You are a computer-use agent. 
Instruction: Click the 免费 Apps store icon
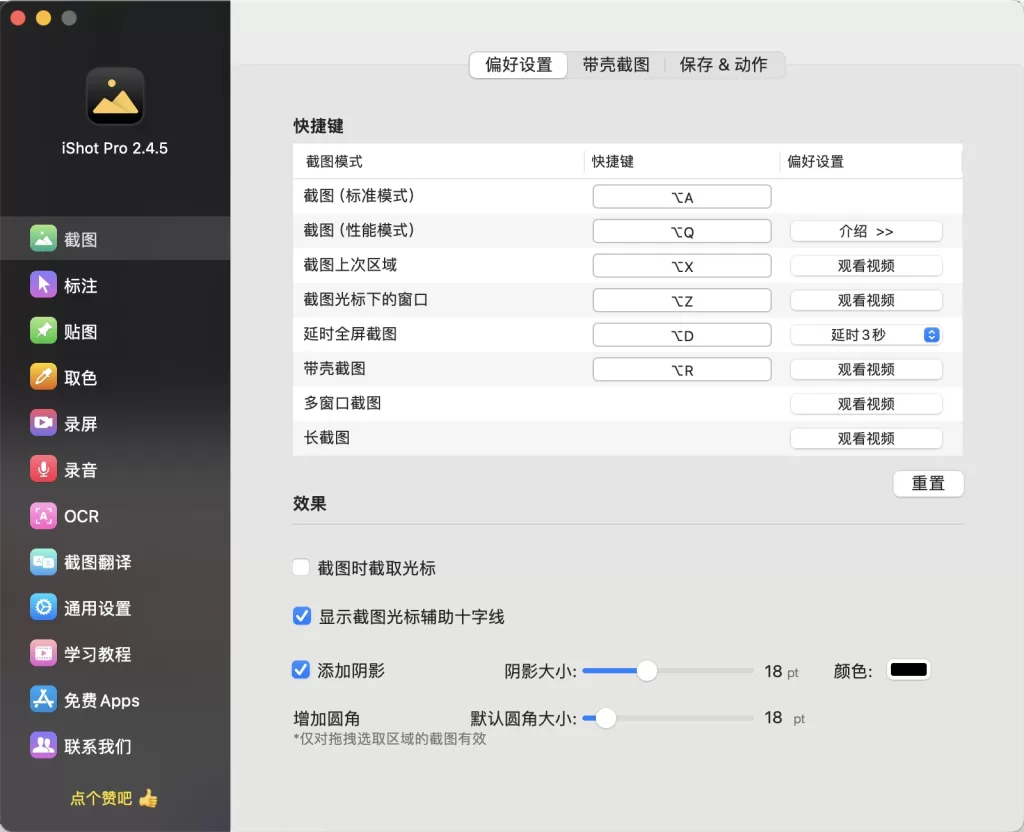click(43, 700)
